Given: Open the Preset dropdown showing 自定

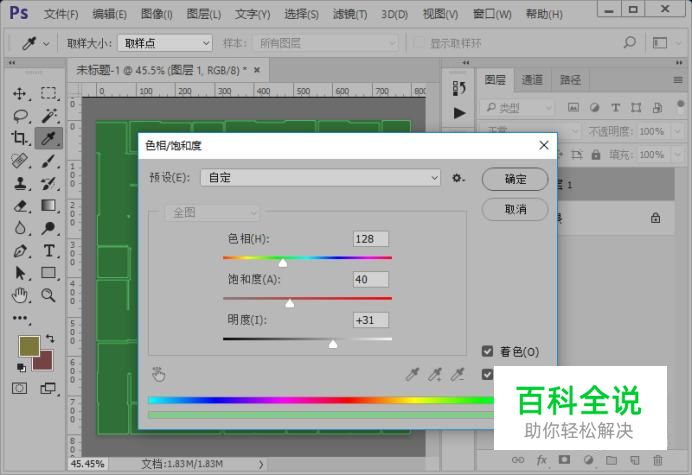Looking at the screenshot, I should coord(320,178).
